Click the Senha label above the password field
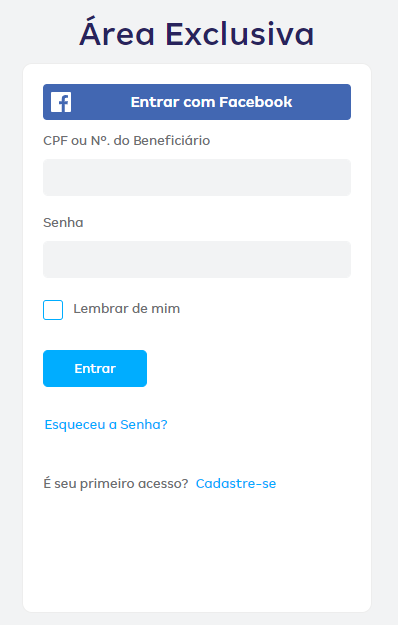Screen dimensions: 398x625 point(63,222)
